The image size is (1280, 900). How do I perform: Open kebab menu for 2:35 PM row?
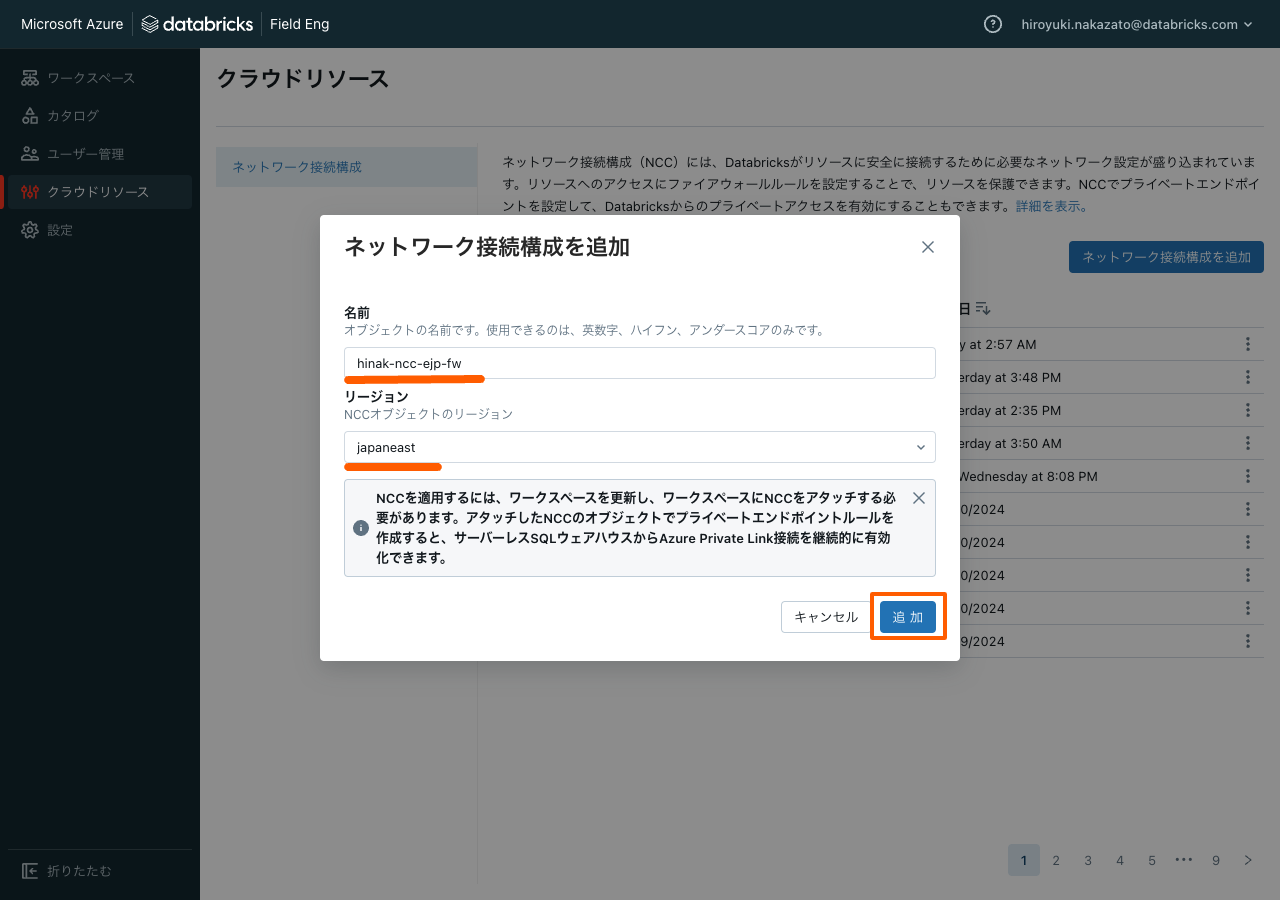[x=1248, y=410]
